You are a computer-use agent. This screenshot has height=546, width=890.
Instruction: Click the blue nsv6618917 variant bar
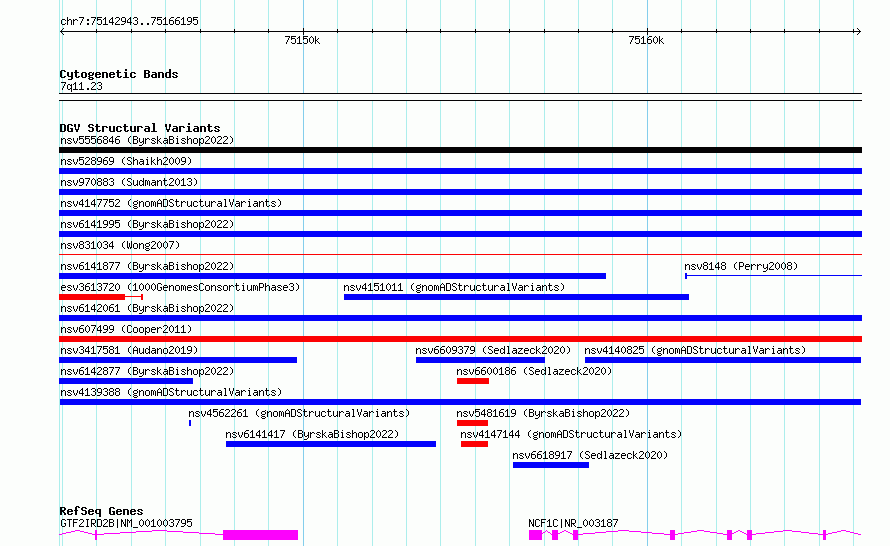pos(551,465)
